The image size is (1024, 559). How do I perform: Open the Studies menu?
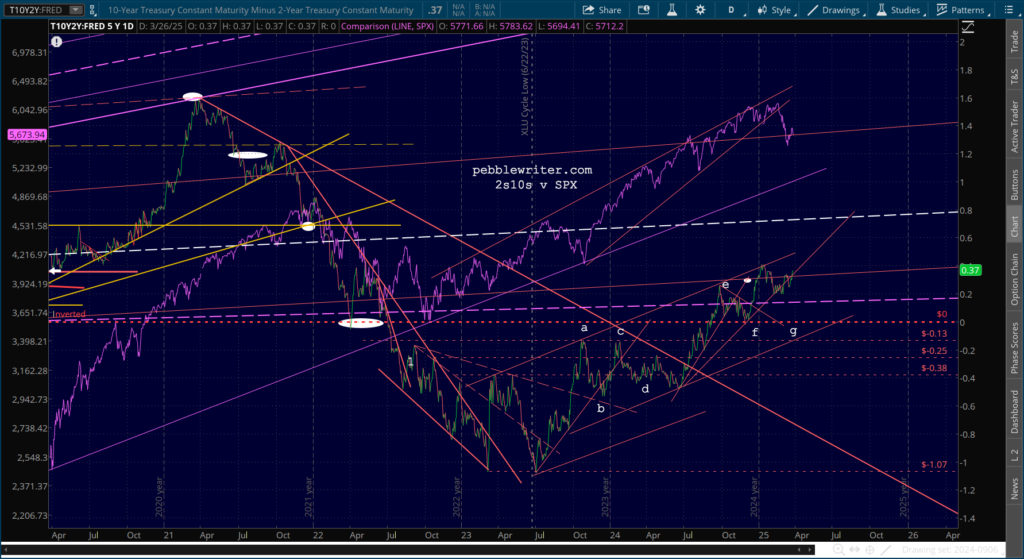pos(899,10)
